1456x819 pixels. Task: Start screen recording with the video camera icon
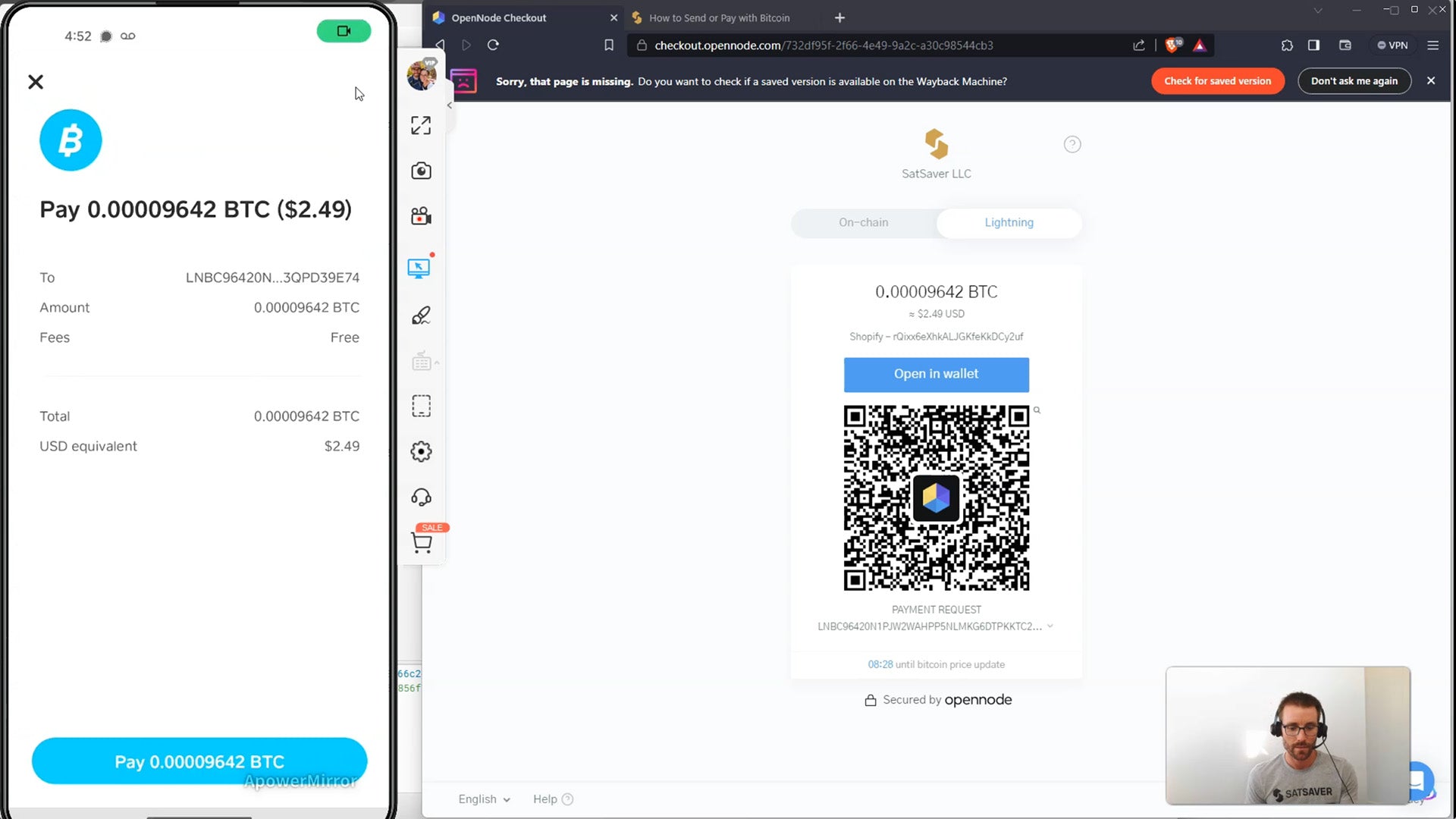pyautogui.click(x=421, y=217)
